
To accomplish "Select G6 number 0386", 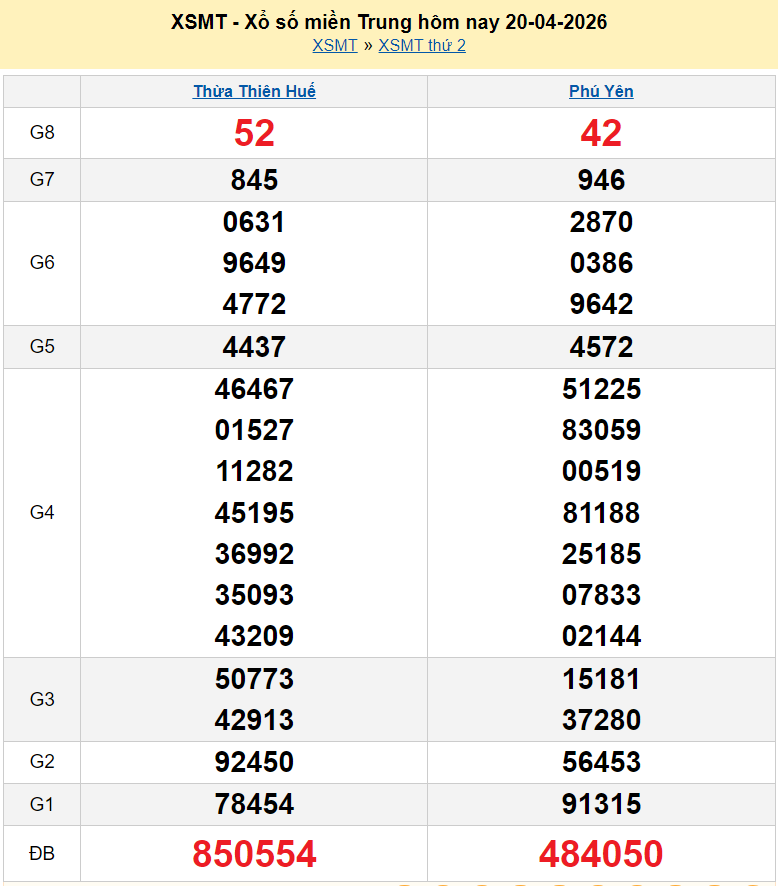I will (x=601, y=263).
